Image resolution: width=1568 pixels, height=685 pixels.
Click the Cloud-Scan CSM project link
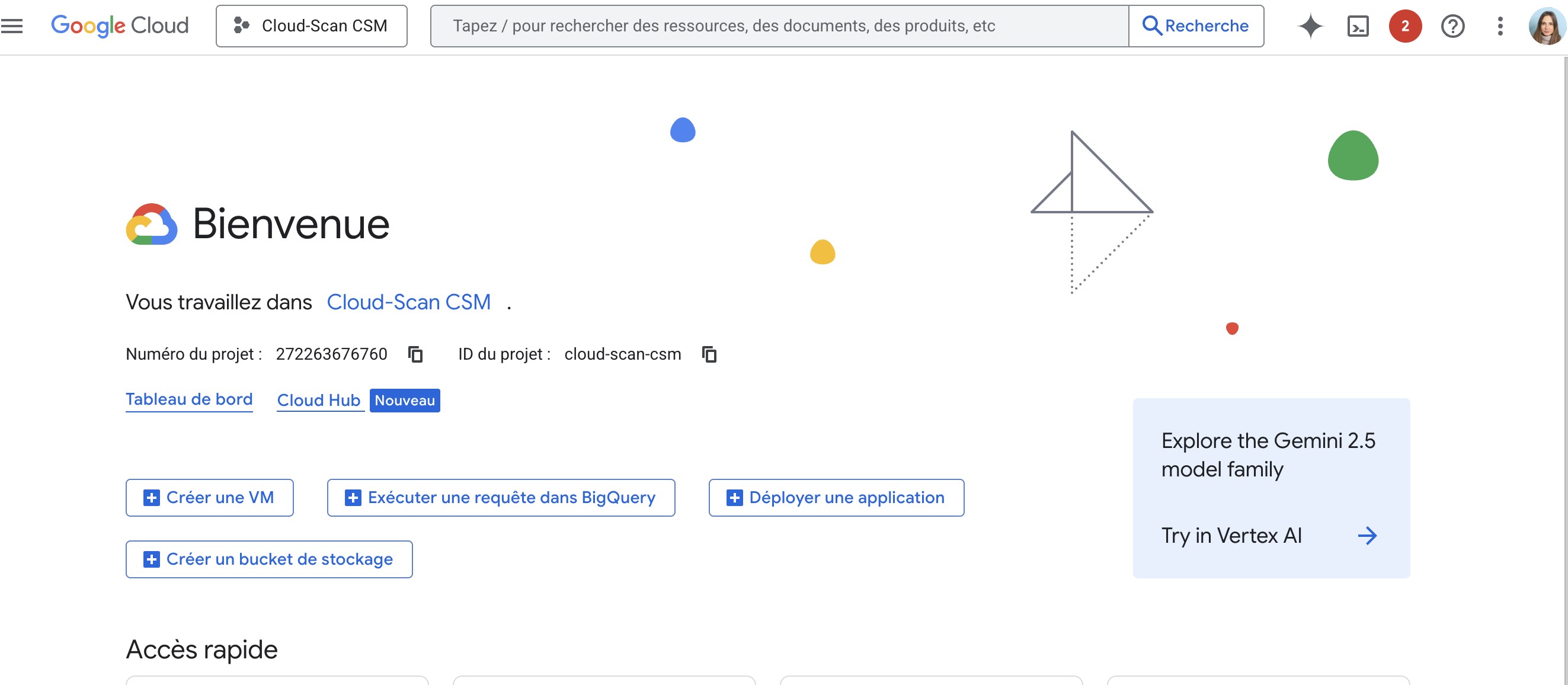[x=408, y=302]
